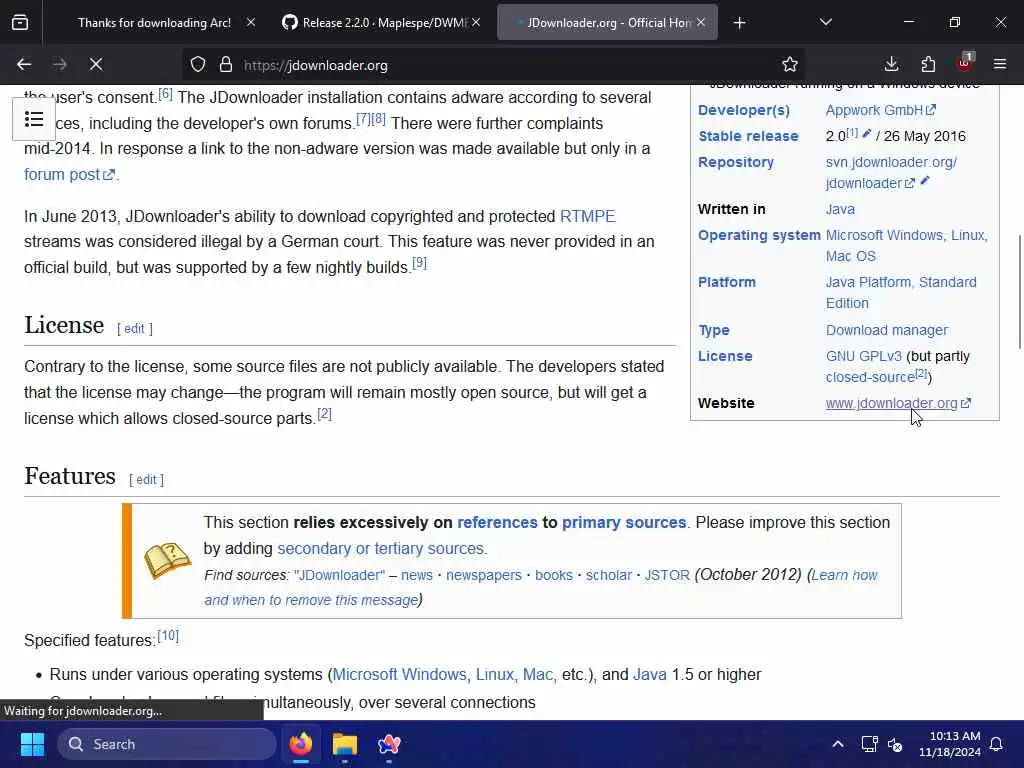Open the RTMPE link
This screenshot has height=768, width=1024.
[587, 216]
